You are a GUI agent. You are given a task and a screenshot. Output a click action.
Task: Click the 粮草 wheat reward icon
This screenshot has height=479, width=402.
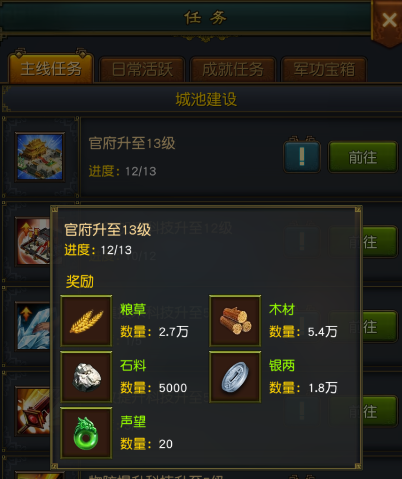click(86, 321)
